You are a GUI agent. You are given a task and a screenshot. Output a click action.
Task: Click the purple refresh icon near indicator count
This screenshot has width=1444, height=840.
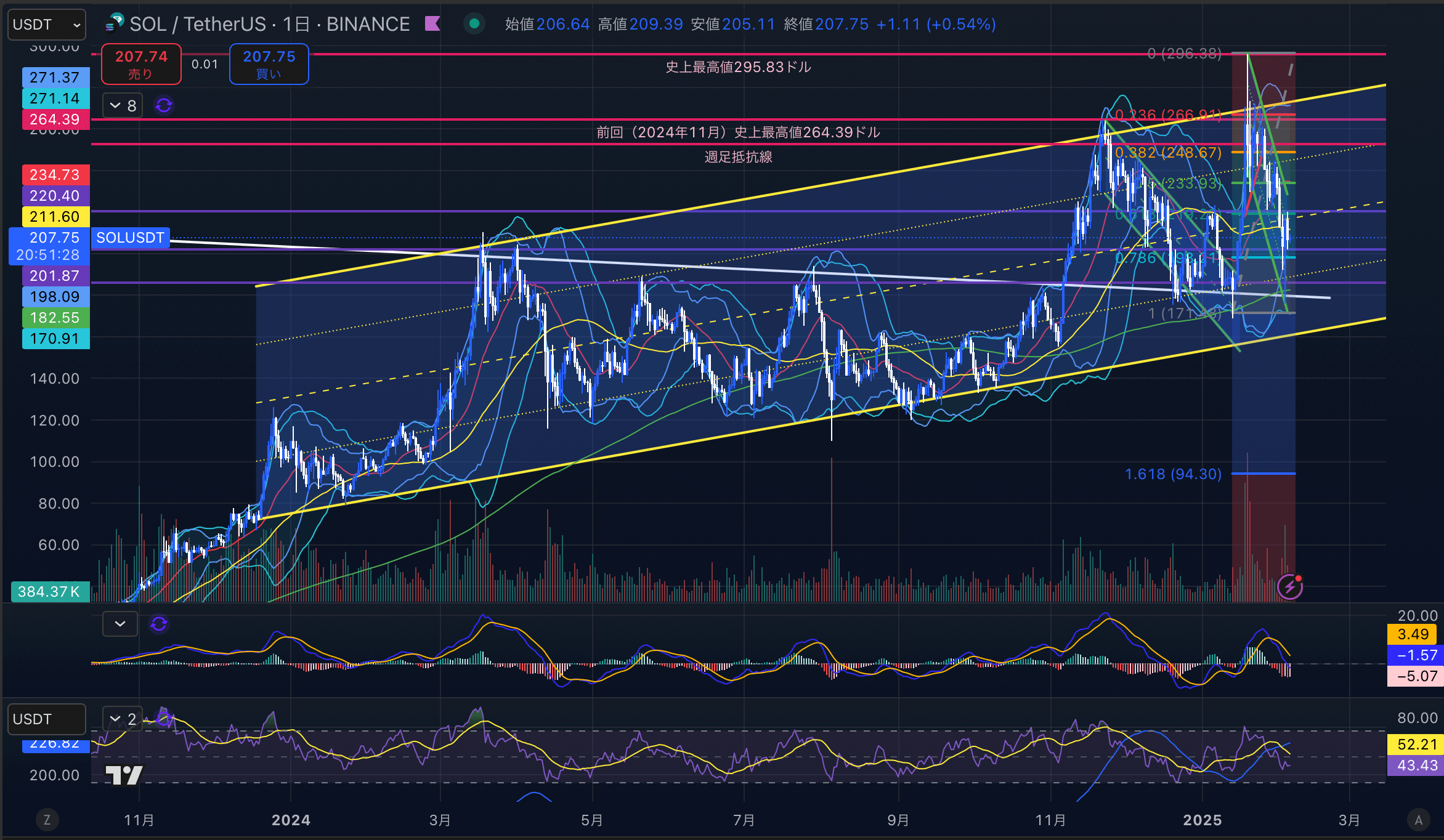(x=164, y=106)
